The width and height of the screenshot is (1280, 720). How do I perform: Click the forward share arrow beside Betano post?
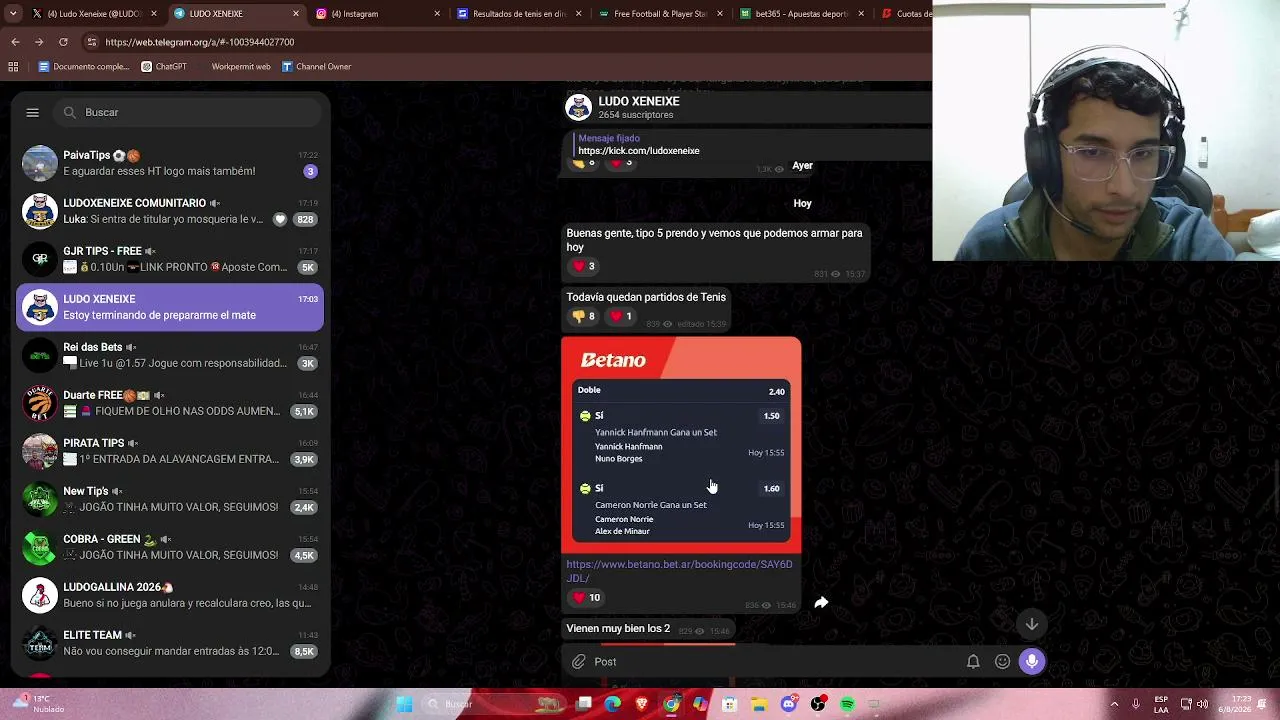point(821,602)
